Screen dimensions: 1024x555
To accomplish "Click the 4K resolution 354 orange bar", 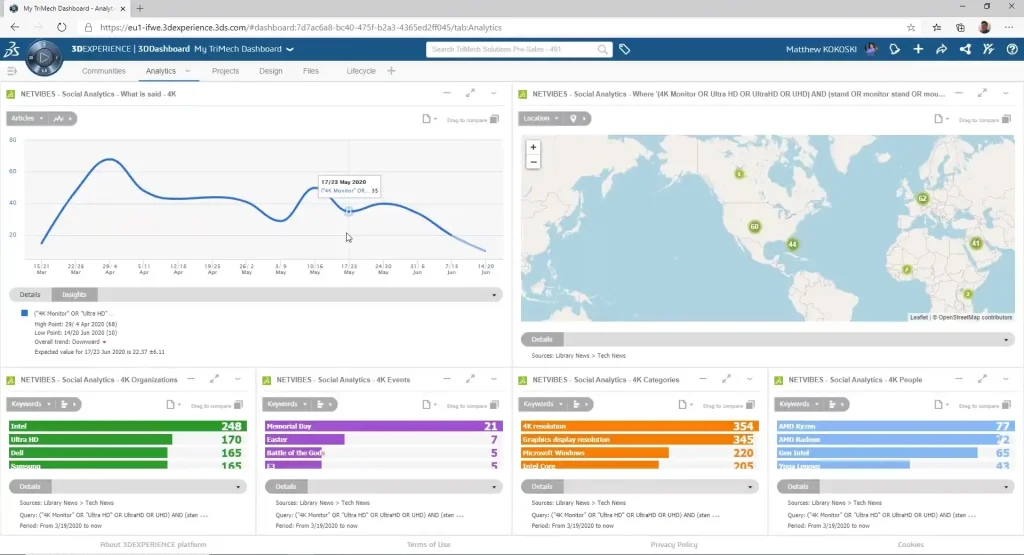I will (x=639, y=426).
